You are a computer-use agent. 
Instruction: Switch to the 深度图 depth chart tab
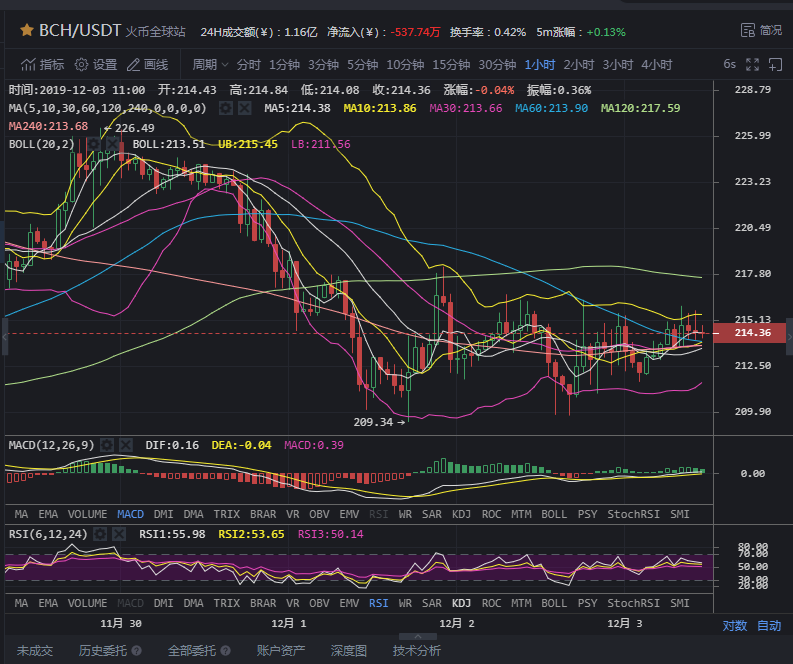click(349, 650)
